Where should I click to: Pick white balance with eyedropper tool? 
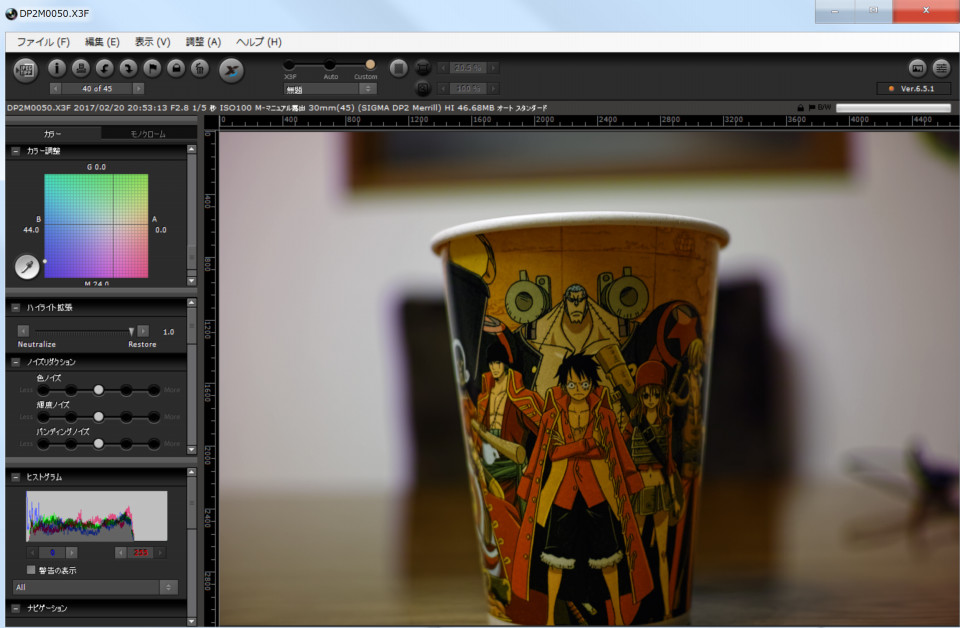pos(27,267)
